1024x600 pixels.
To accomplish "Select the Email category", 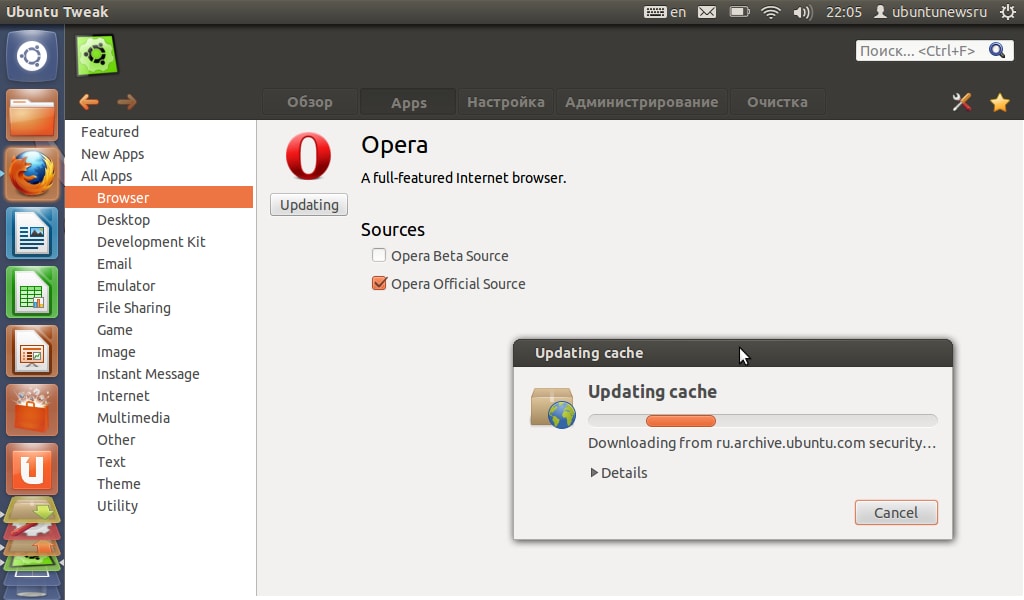I will tap(159, 264).
